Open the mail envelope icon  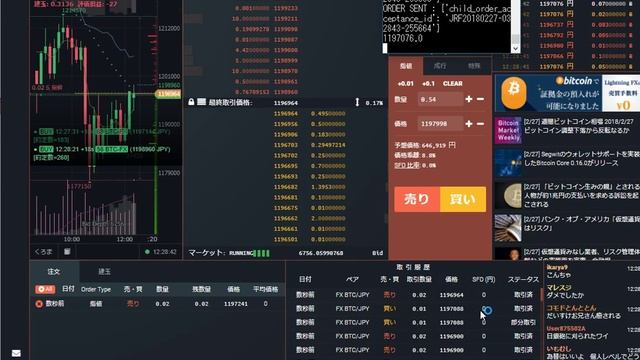[x=16, y=353]
